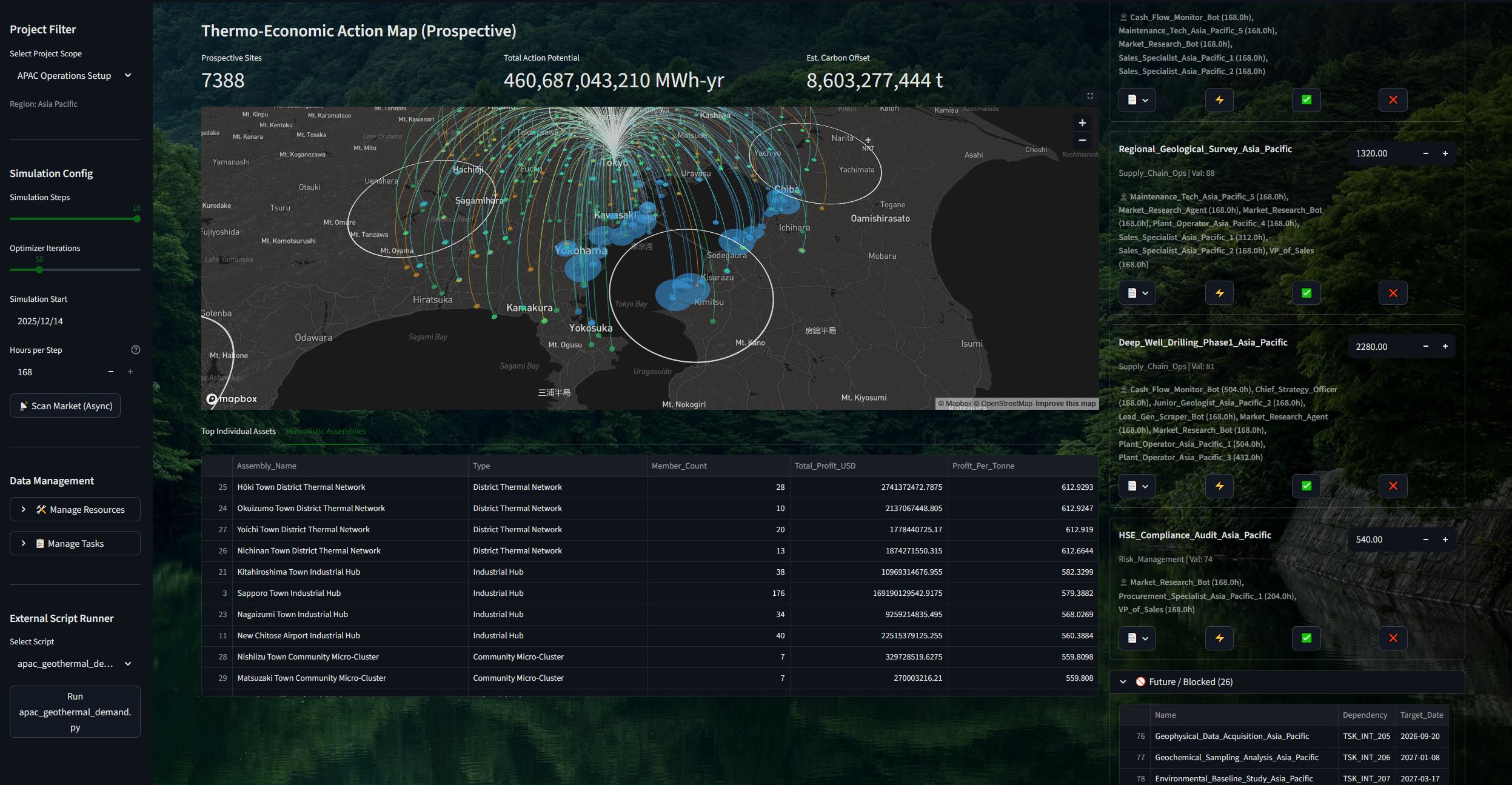Click lightning bolt icon for HSE_Compliance_Audit task
This screenshot has width=1512, height=785.
1219,638
